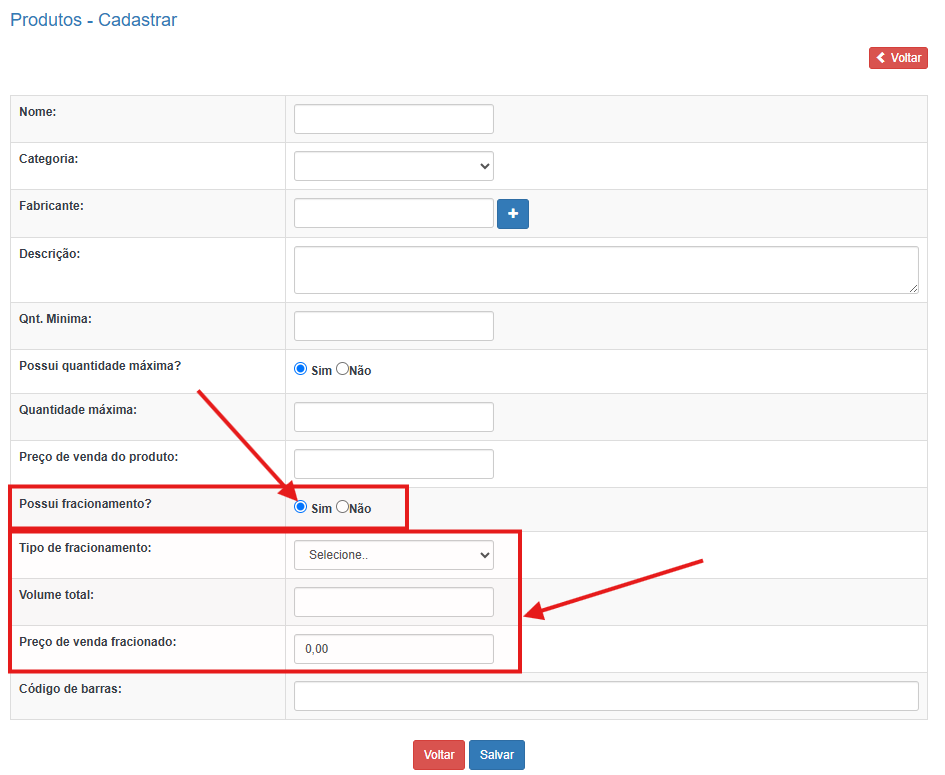Click inside the Descrição text area
This screenshot has height=775, width=945.
click(605, 270)
